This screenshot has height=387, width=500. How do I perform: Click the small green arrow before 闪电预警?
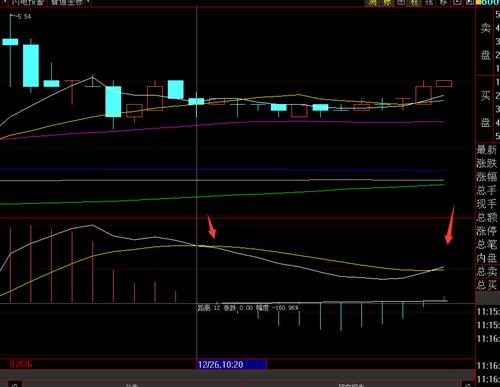5,2
